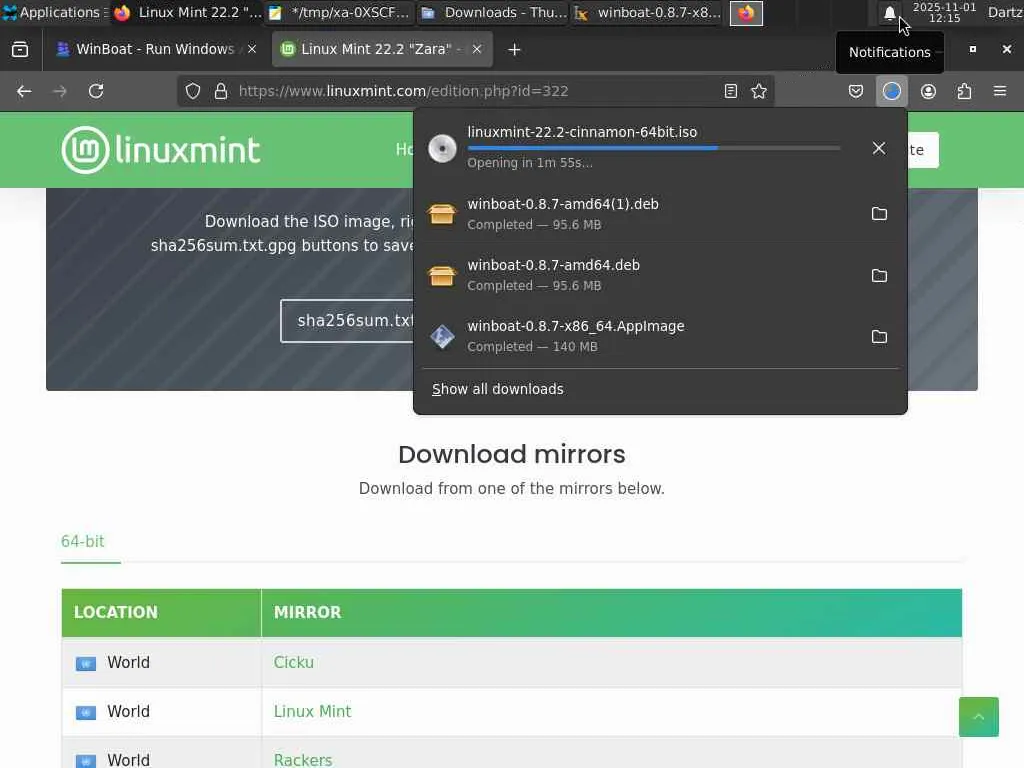Screen dimensions: 1024x768
Task: Open the Applications menu
Action: point(54,12)
